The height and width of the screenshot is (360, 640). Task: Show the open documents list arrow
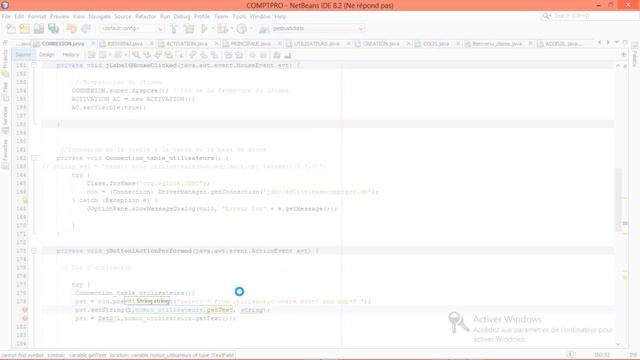pyautogui.click(x=616, y=42)
